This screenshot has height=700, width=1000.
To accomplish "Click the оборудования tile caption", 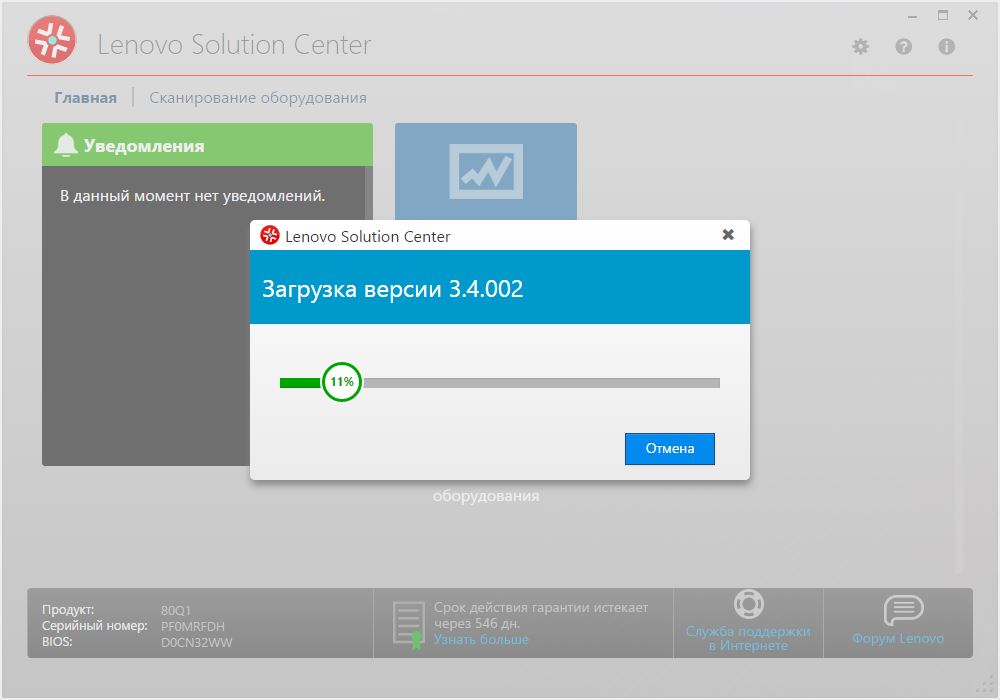I will (x=486, y=496).
